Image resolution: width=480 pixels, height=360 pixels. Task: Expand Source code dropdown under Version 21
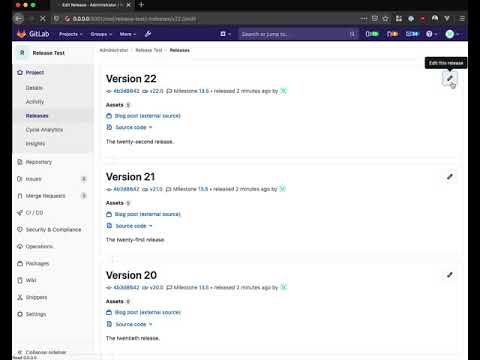point(133,226)
